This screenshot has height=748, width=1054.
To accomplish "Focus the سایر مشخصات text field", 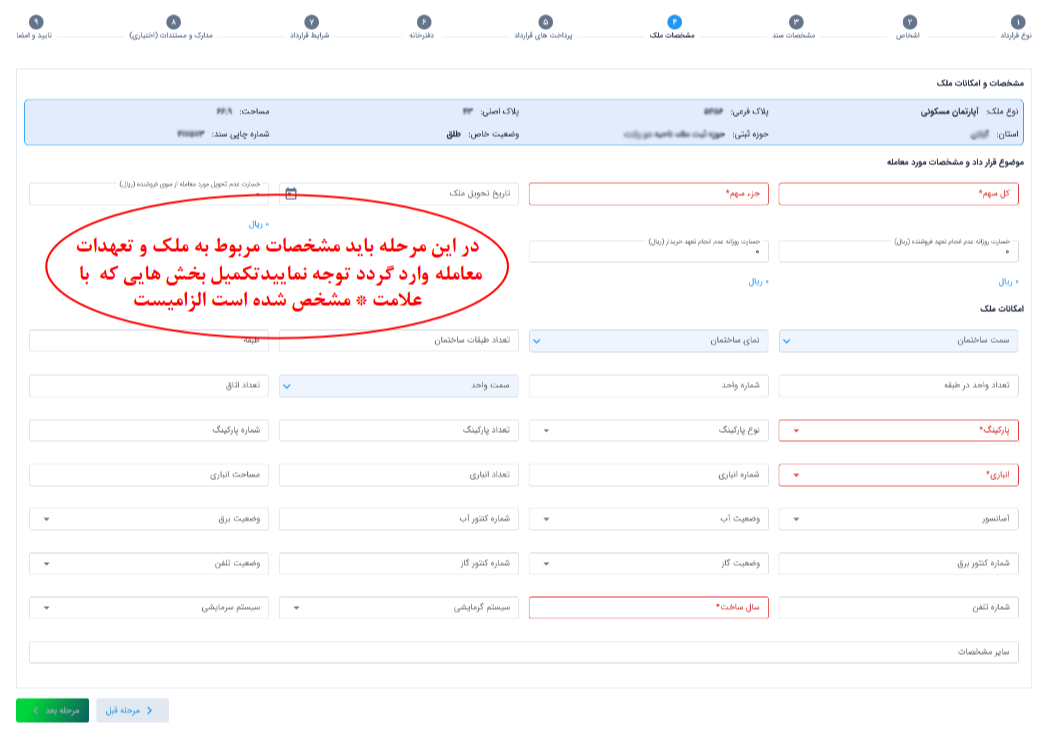I will [523, 652].
